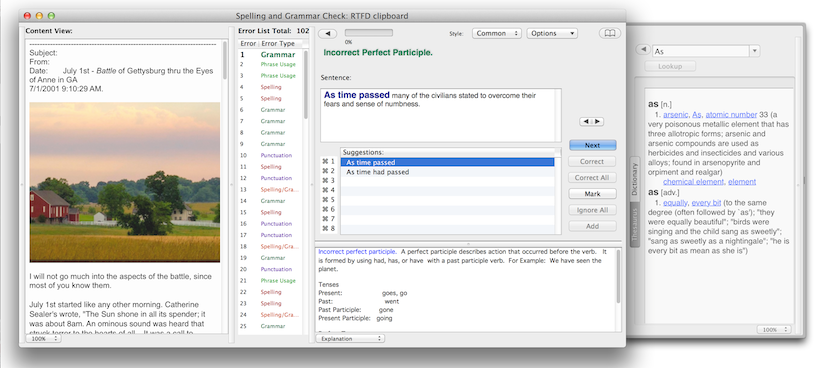
Task: Switch to the Dictionary side tab
Action: 634,179
